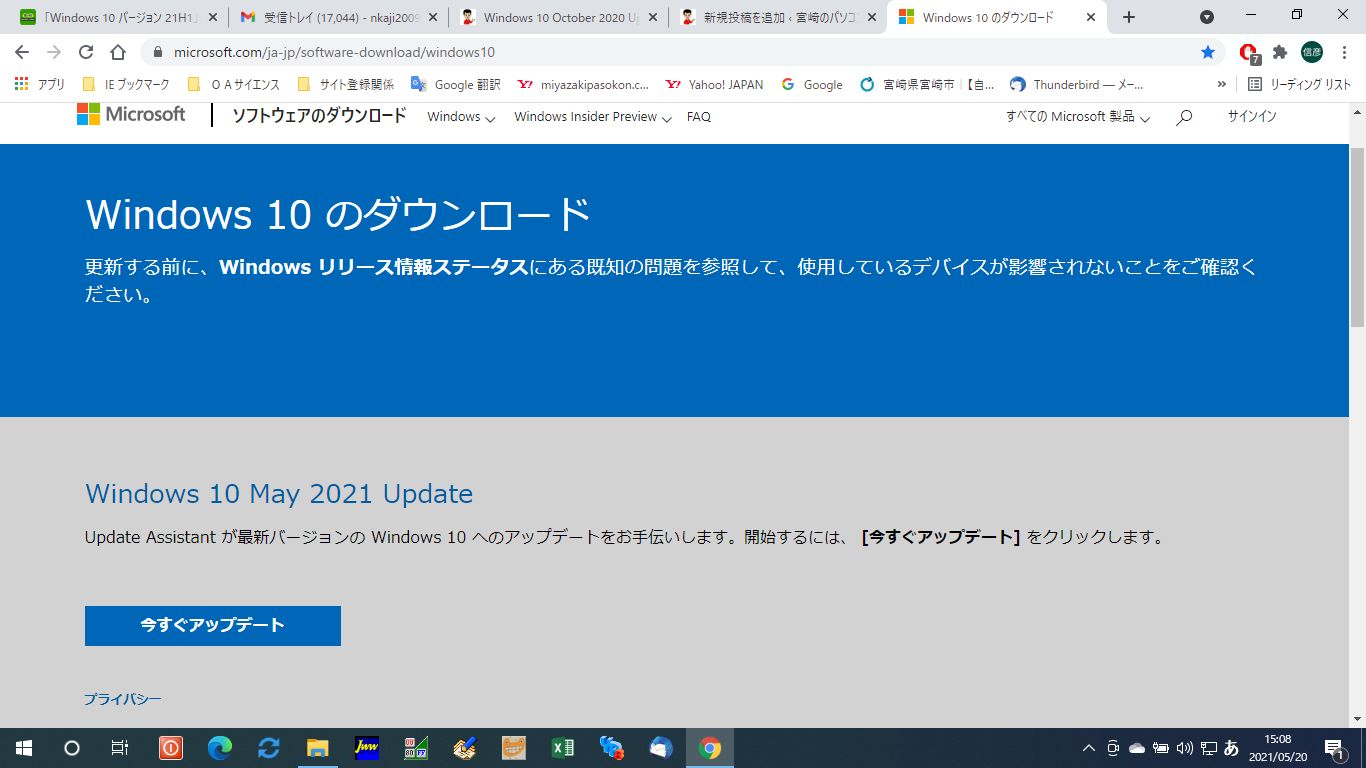
Task: Open the Yahoo! JAPAN bookmark
Action: click(714, 85)
